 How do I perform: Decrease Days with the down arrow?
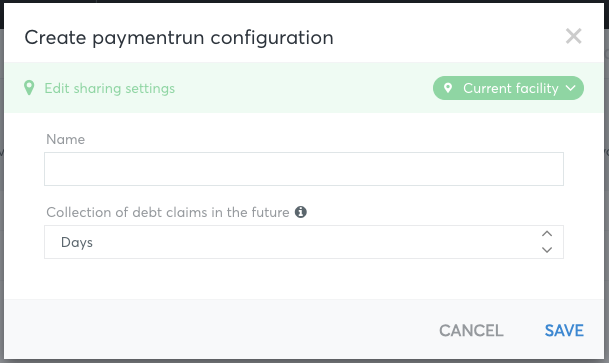(x=547, y=250)
